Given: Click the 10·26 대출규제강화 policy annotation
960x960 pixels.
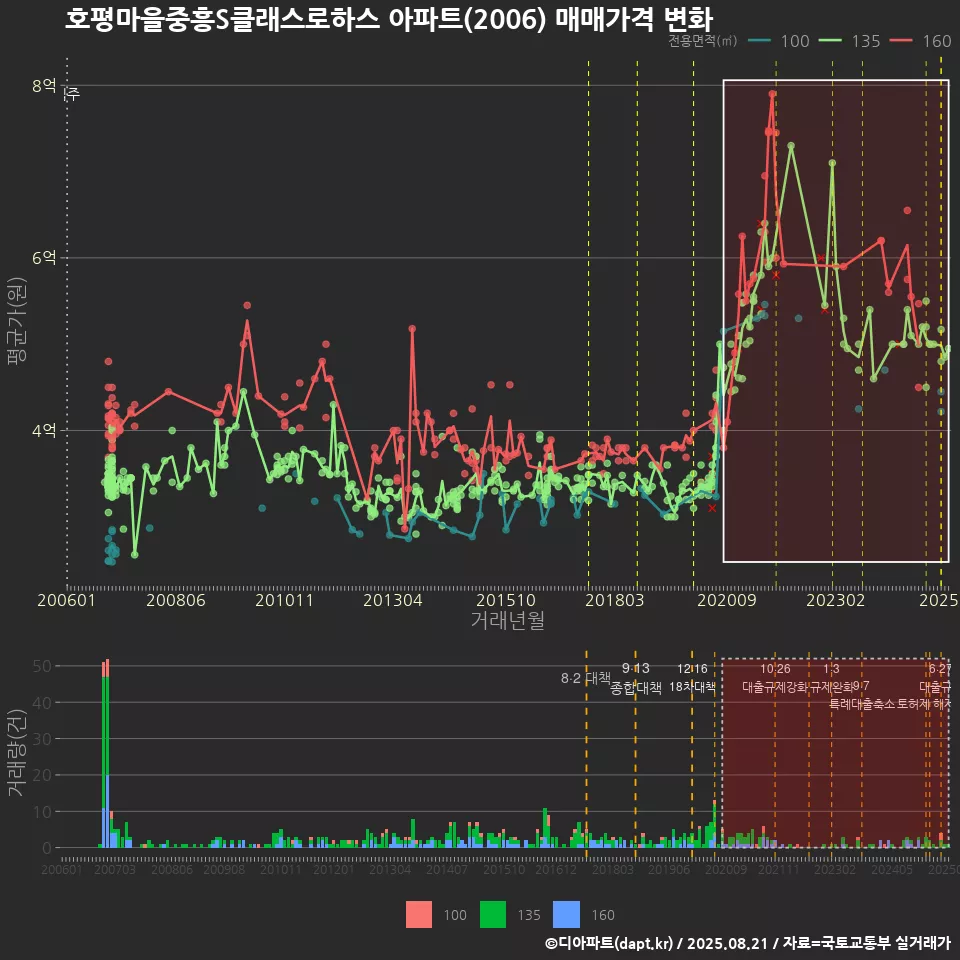Looking at the screenshot, I should click(775, 678).
